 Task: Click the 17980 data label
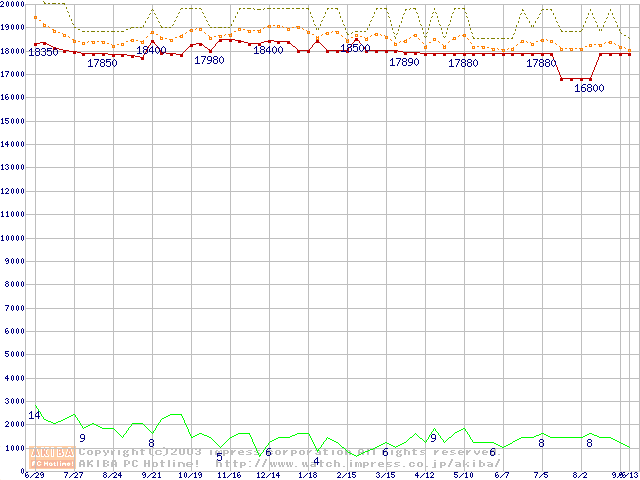click(x=209, y=60)
